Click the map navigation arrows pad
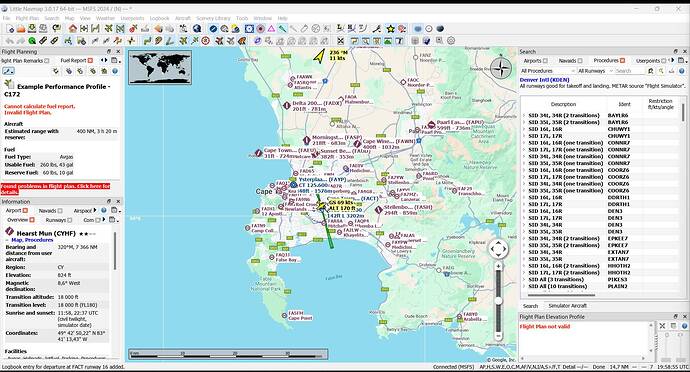The image size is (690, 372). (x=498, y=250)
